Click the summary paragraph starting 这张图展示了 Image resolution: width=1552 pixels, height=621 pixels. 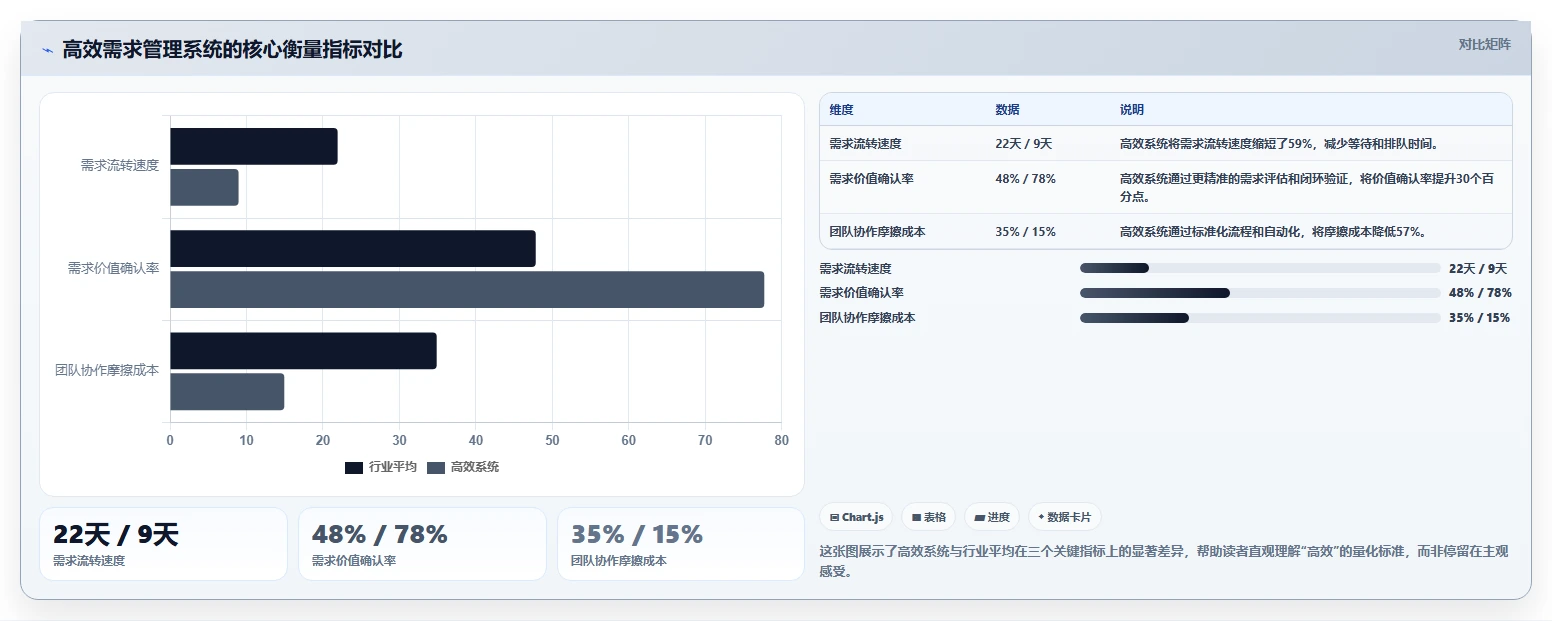[x=1163, y=561]
